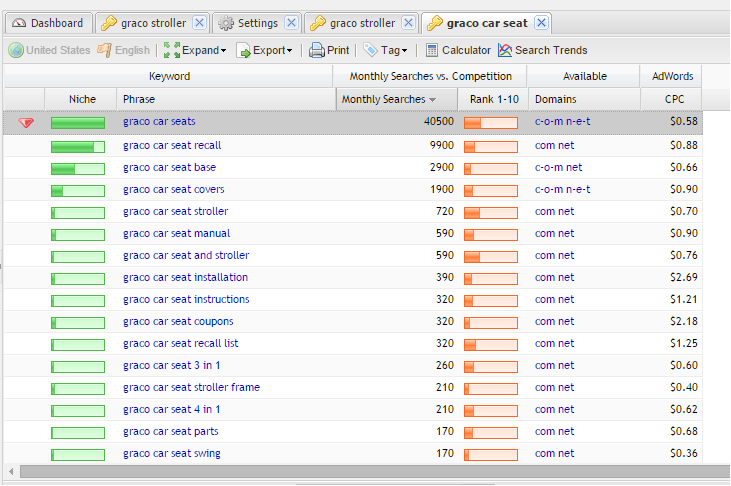The height and width of the screenshot is (486, 731).
Task: Sort by the Phrase column header
Action: (227, 99)
